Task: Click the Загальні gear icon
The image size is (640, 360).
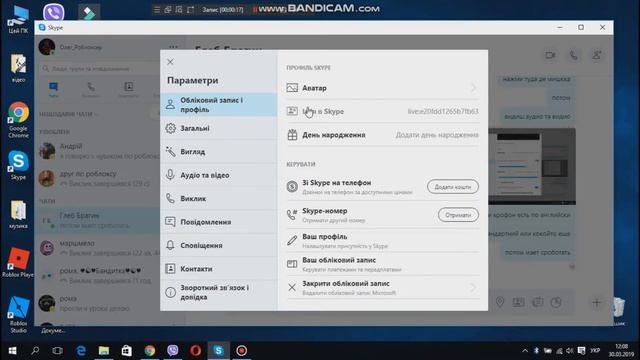Action: click(171, 128)
